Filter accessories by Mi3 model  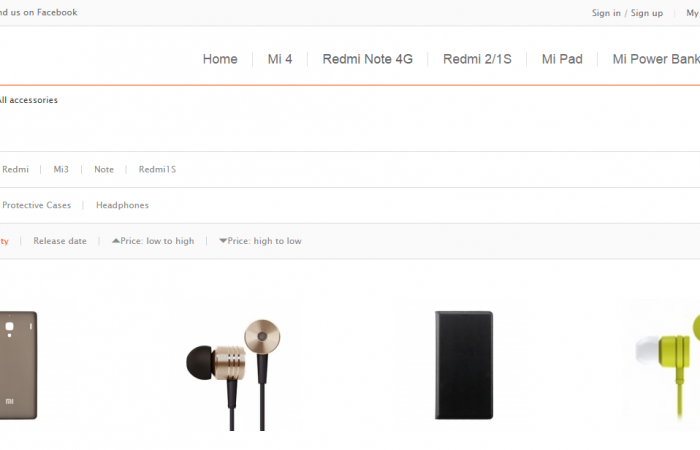coord(61,170)
